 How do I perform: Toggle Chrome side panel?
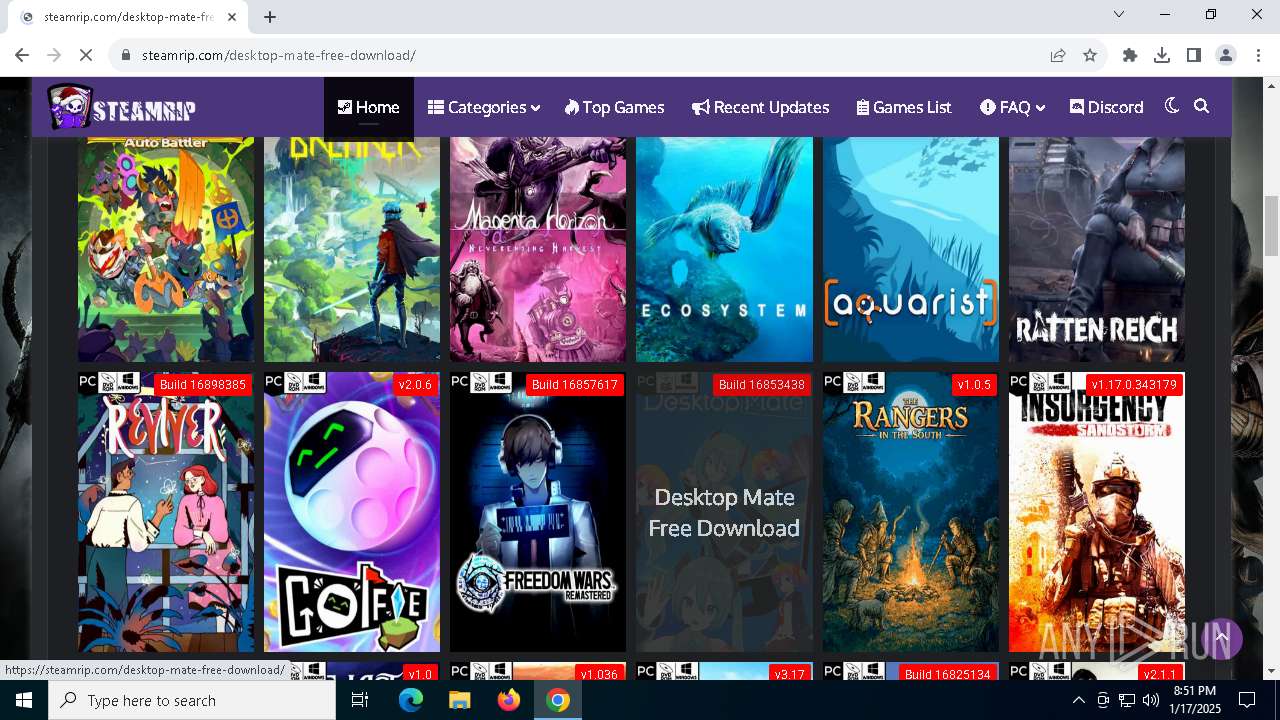click(1194, 55)
